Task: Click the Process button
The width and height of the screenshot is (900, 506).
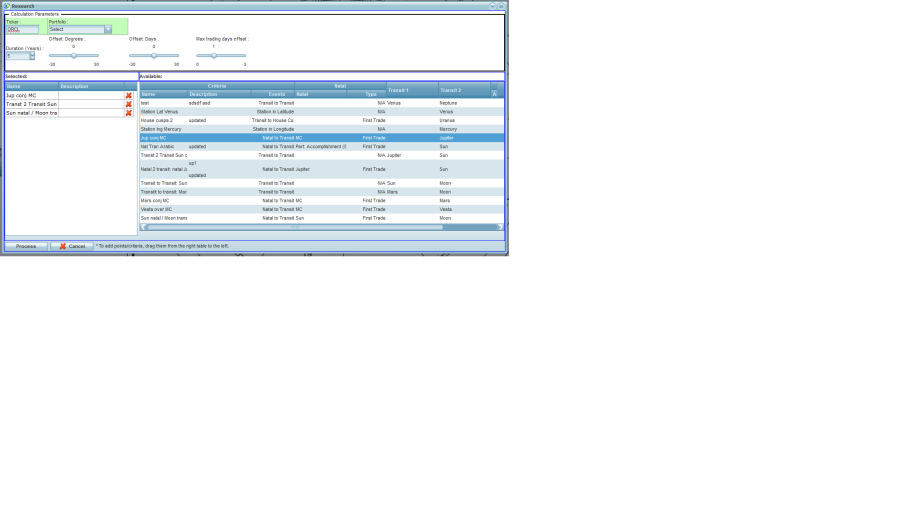Action: tap(26, 246)
